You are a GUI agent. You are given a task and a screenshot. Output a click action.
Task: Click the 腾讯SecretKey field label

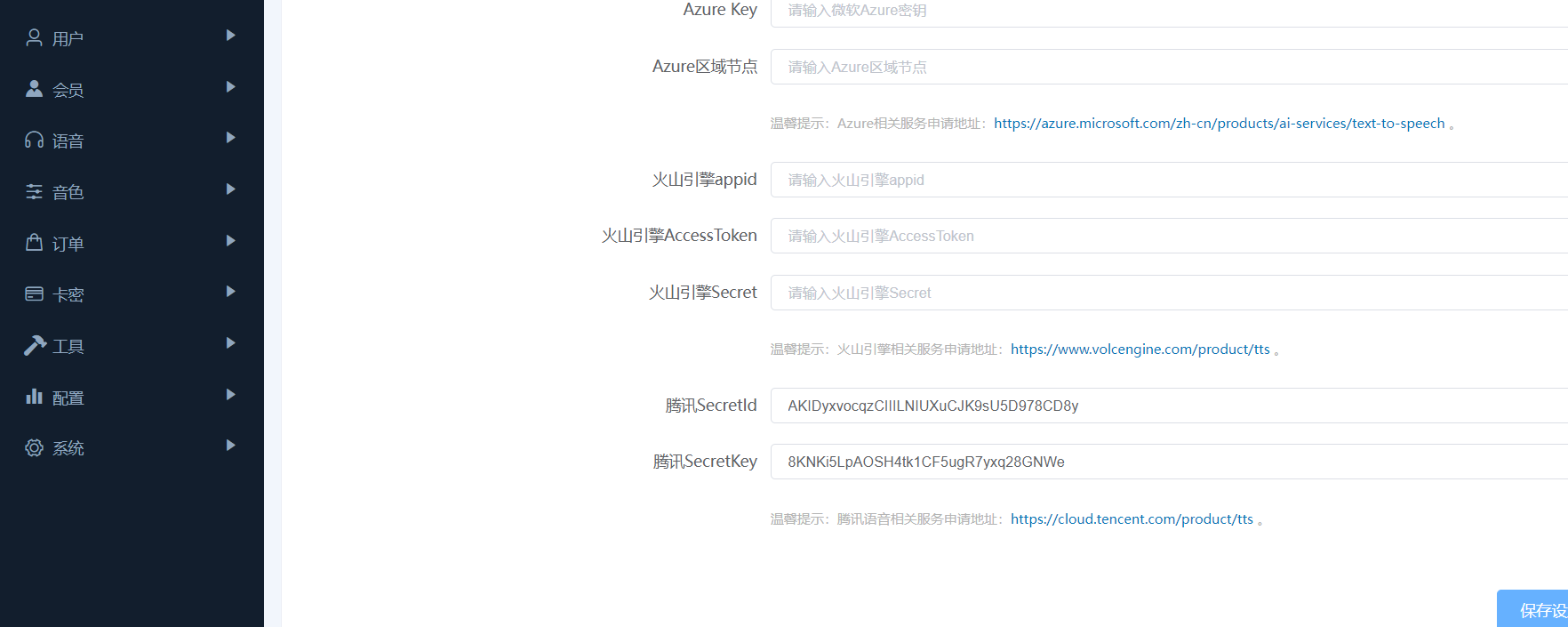tap(705, 462)
